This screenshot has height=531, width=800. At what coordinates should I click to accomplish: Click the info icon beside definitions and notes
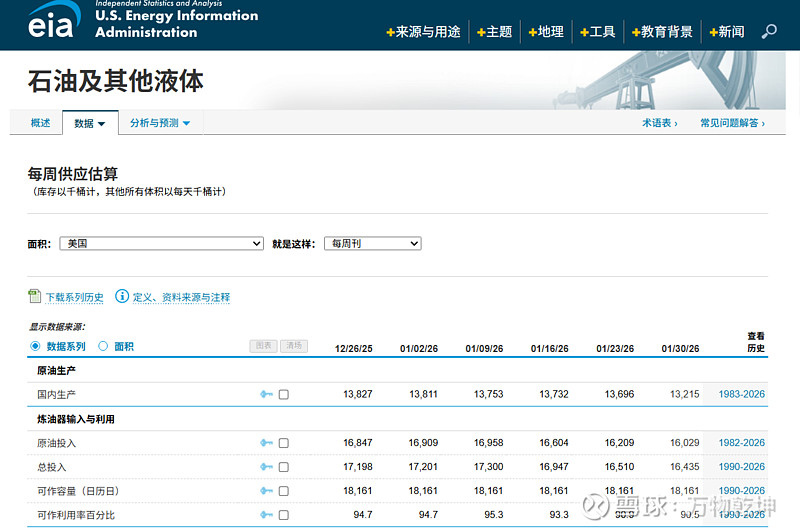122,297
